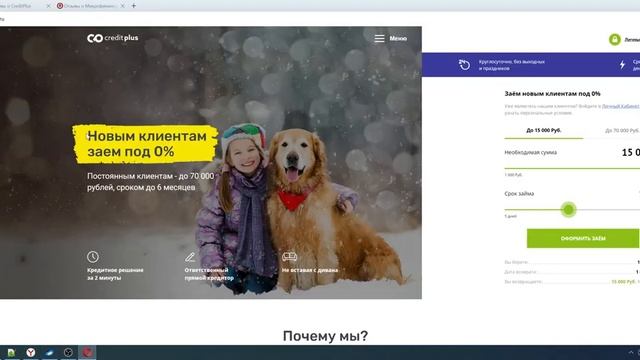Click the round-the-clock arrow icon in blue bar
This screenshot has width=640, height=360.
coord(464,64)
